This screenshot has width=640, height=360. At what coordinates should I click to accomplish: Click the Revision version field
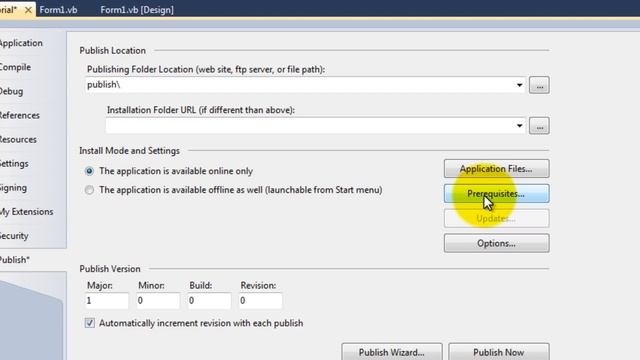[x=260, y=301]
